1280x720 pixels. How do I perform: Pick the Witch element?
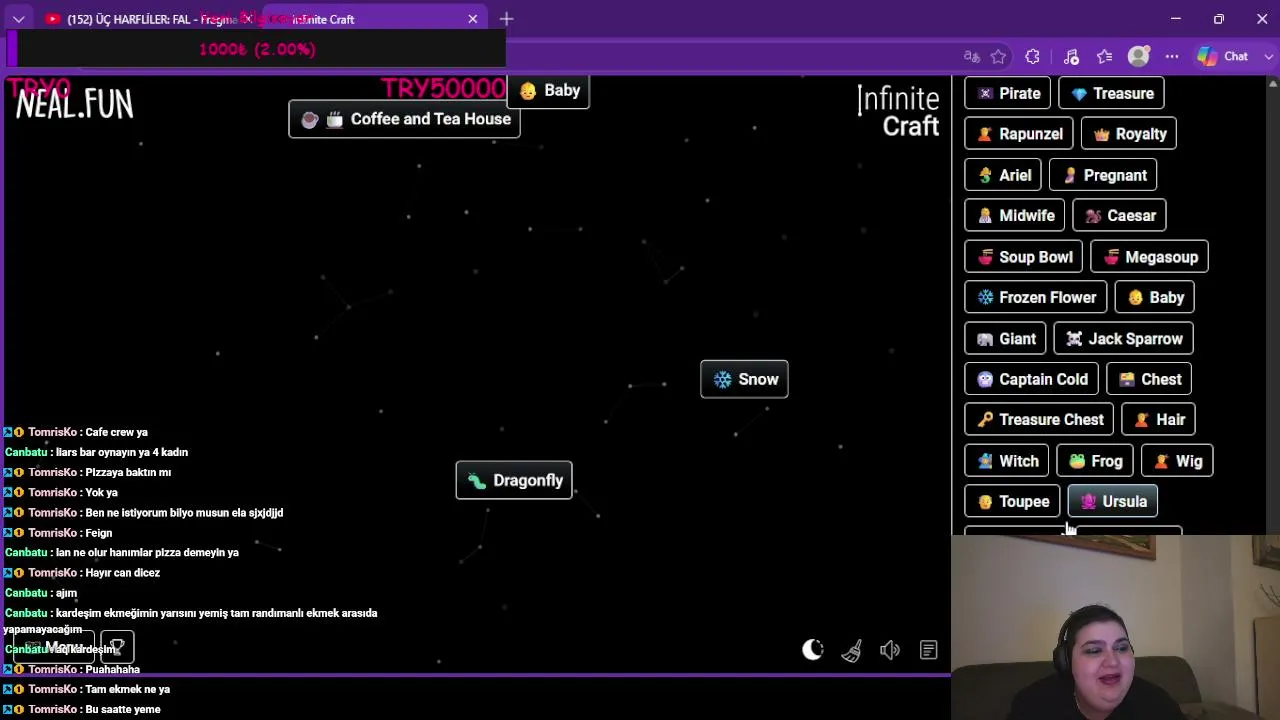pyautogui.click(x=1007, y=461)
